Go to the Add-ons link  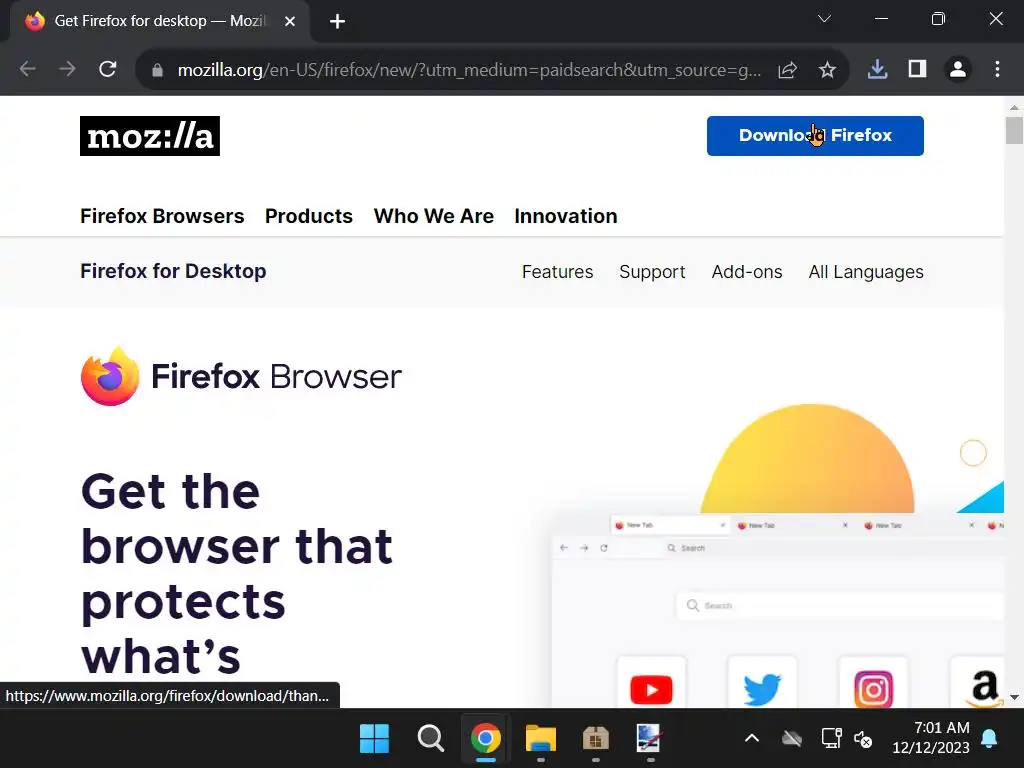pos(746,272)
